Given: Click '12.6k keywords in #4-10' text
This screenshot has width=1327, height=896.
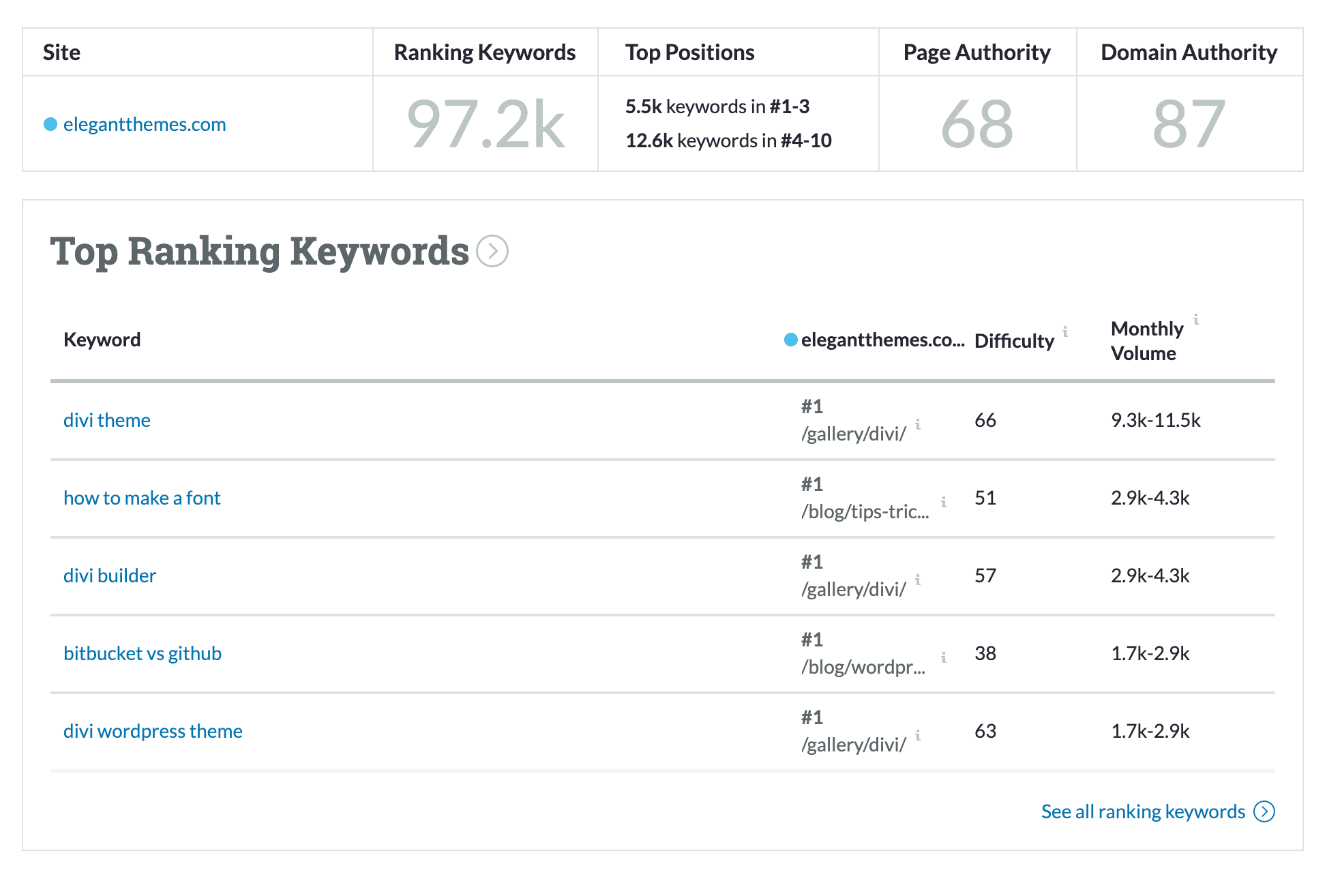Looking at the screenshot, I should tap(728, 140).
